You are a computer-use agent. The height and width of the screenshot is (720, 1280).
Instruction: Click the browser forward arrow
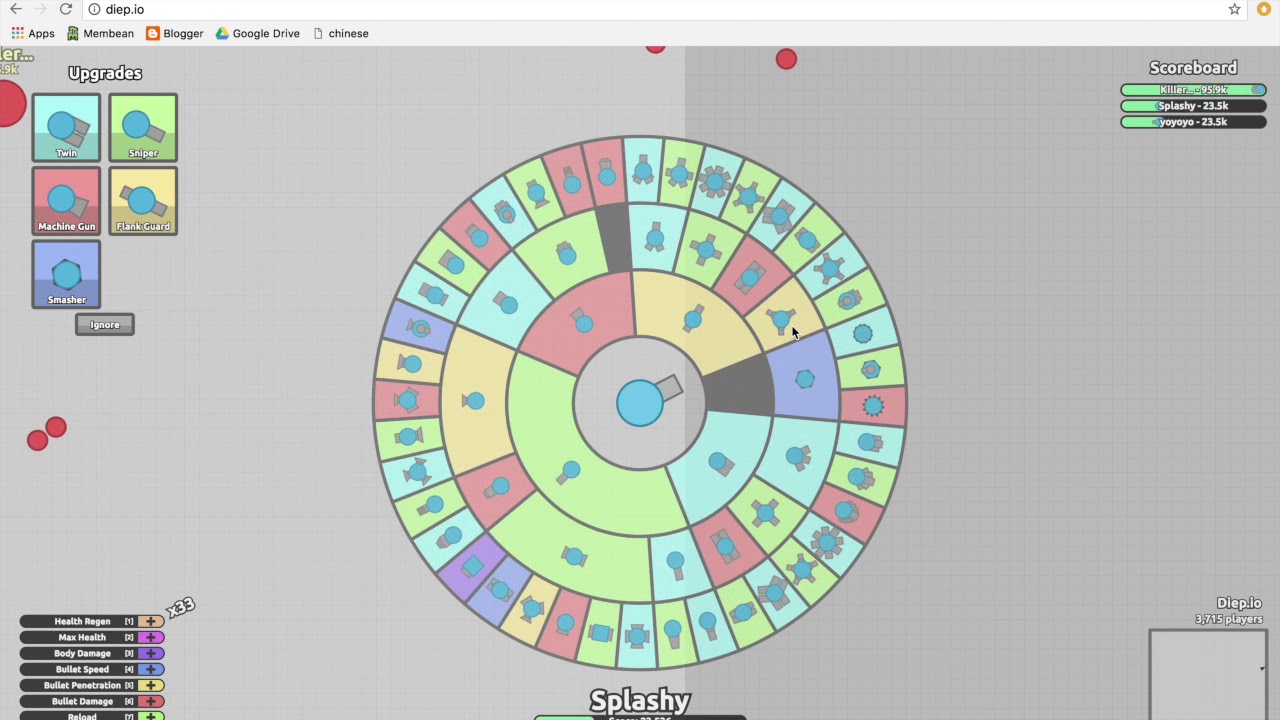pos(41,9)
